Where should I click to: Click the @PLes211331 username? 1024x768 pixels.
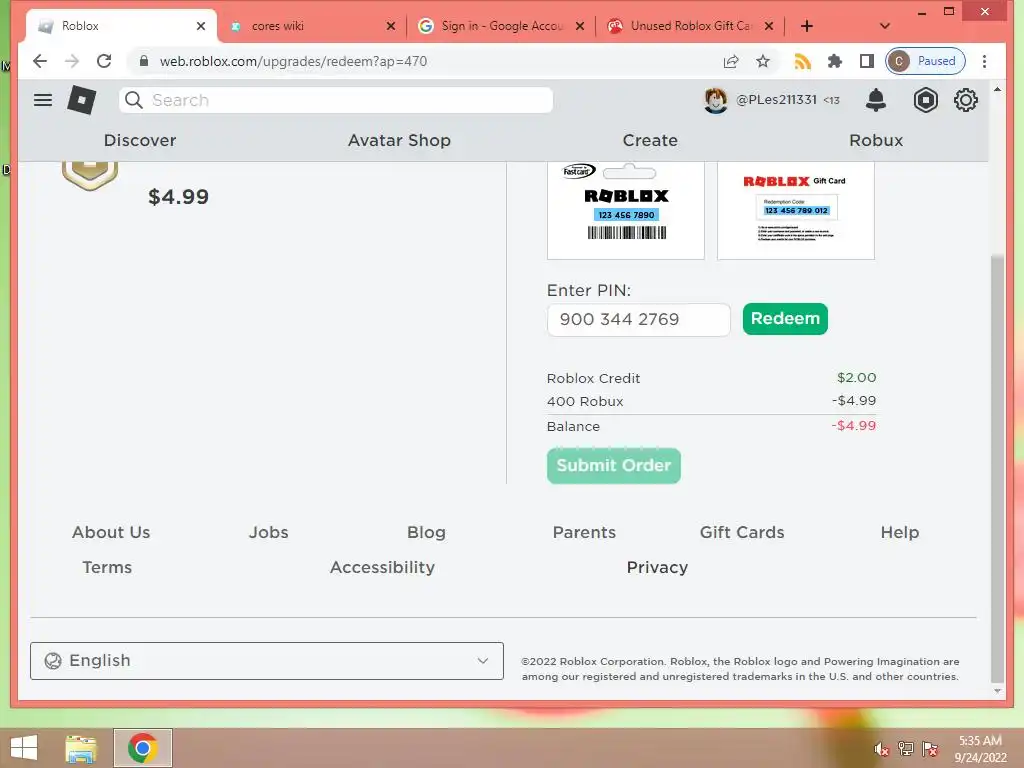coord(776,100)
